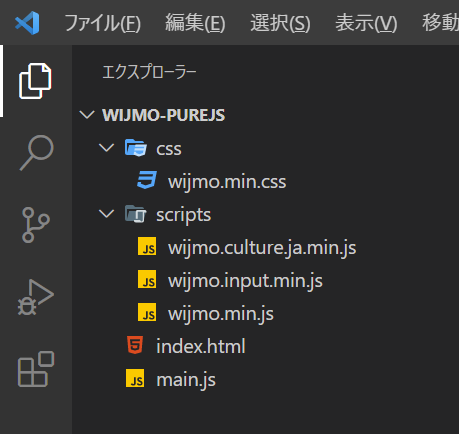Open the Search view in activity bar
The height and width of the screenshot is (434, 459).
(37, 153)
